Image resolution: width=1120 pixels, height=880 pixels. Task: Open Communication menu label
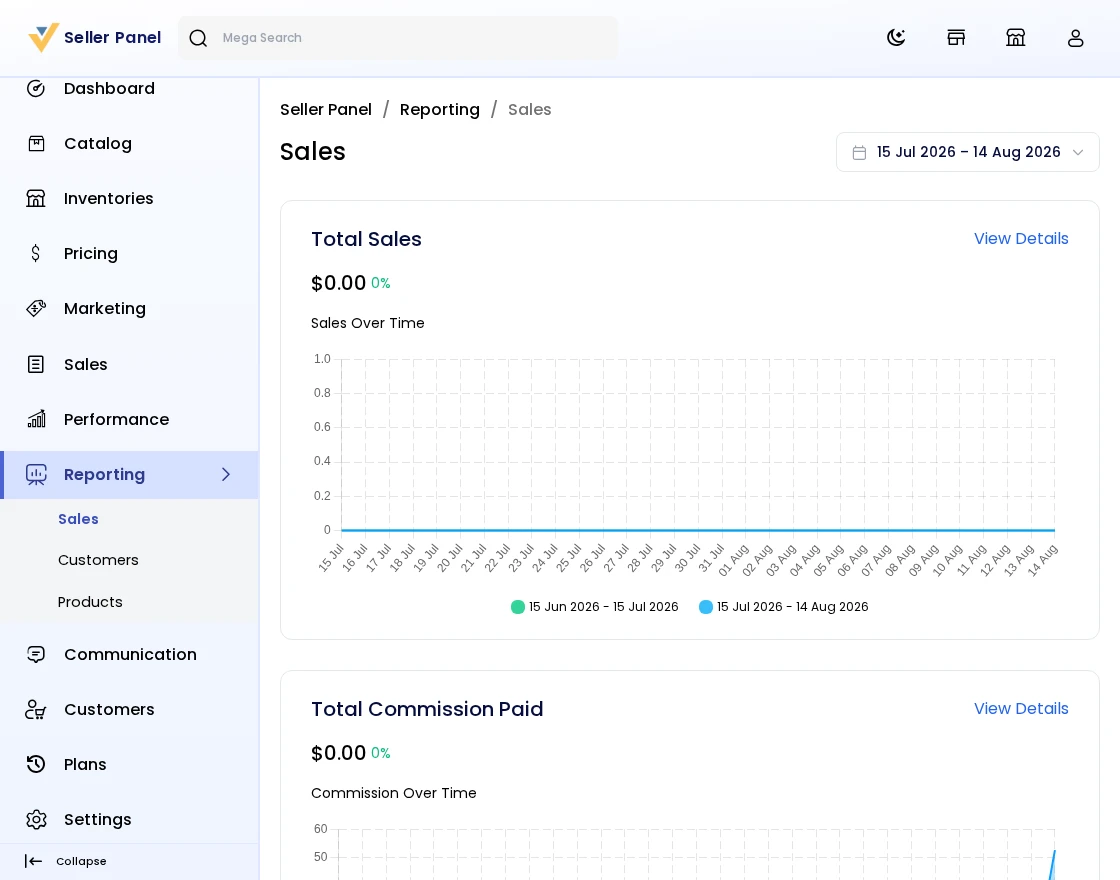coord(130,654)
